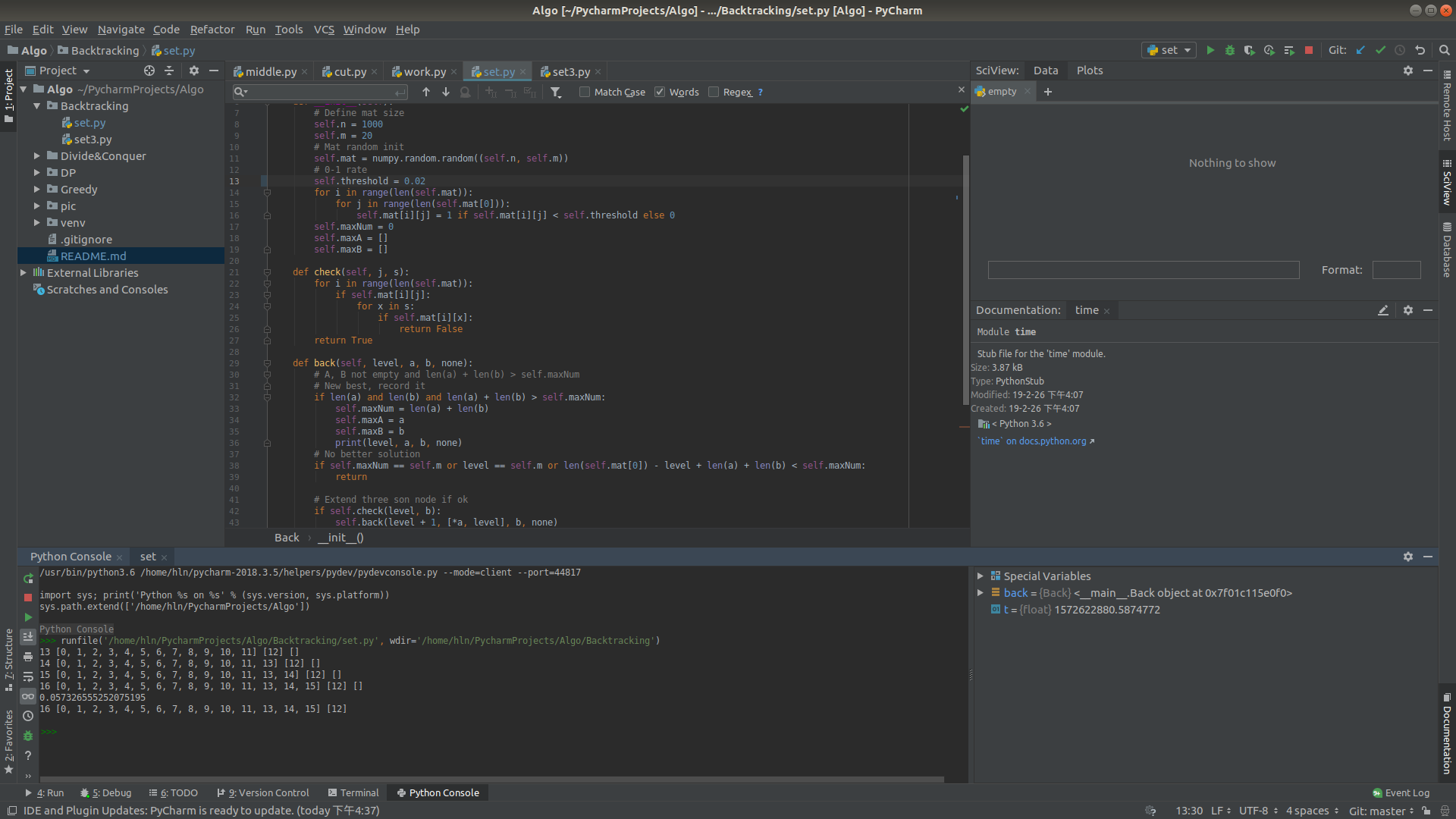
Task: Uncheck the Words checkbox
Action: point(660,92)
